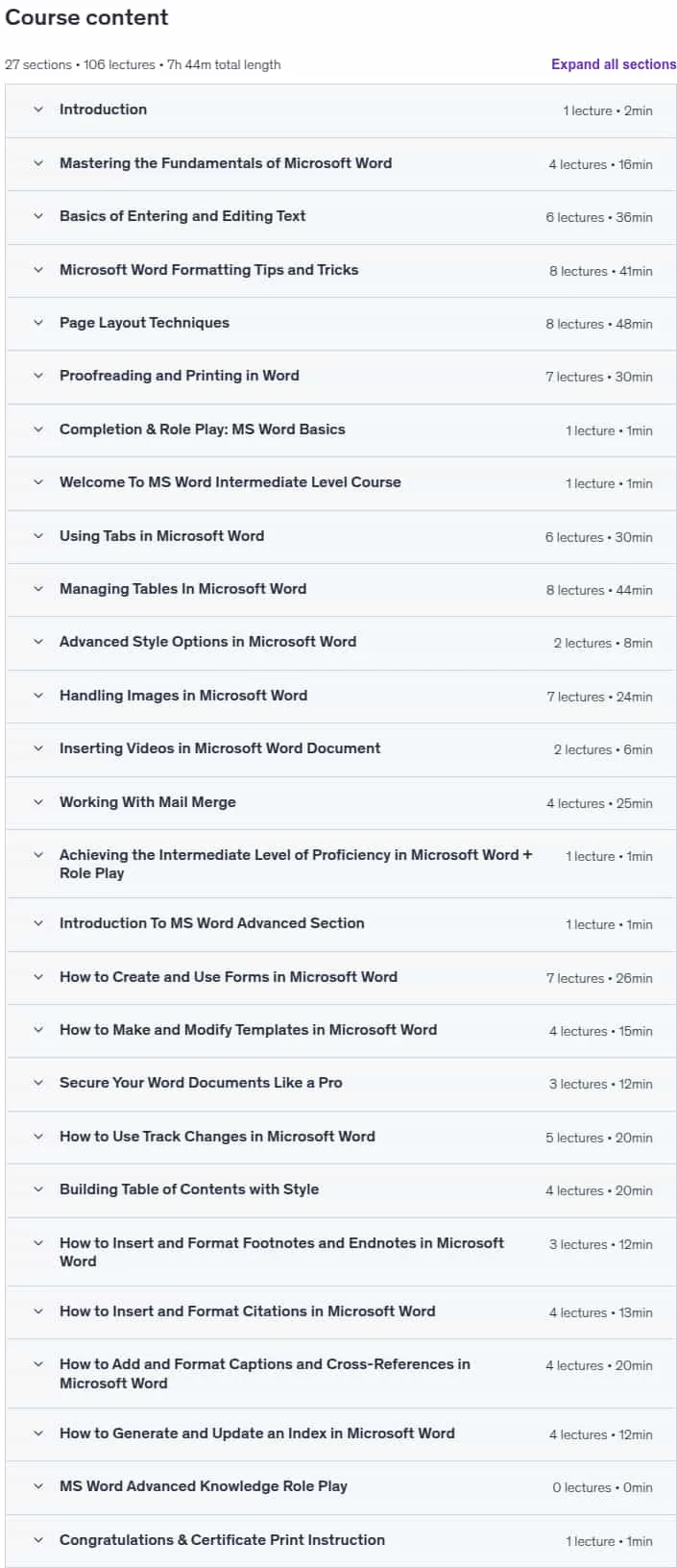Expand Secure Your Word Documents Like a Pro chevron

click(38, 1083)
